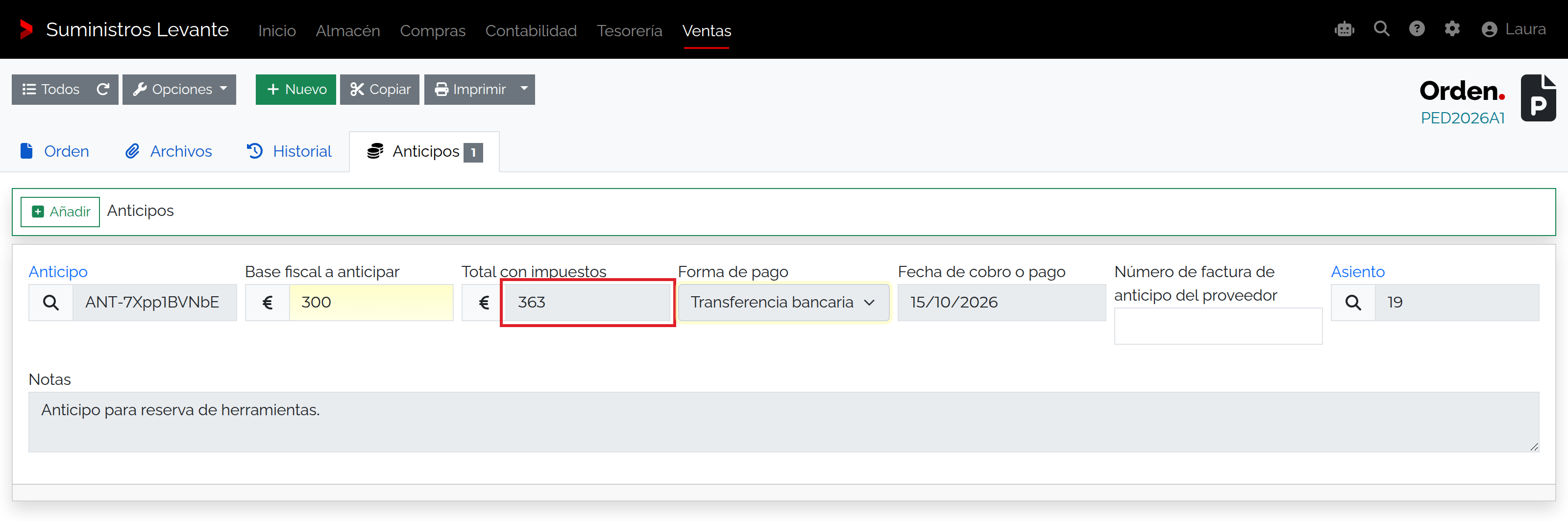Click the PED2026A1 order code
1568x521 pixels.
click(x=1462, y=118)
